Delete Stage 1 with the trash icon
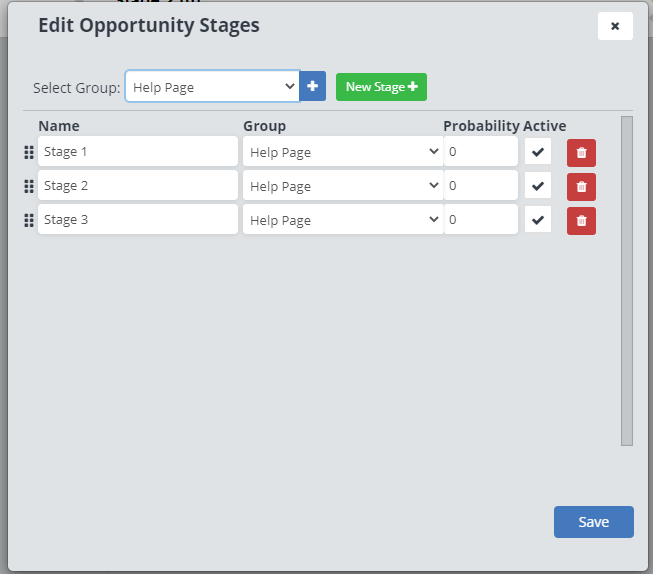This screenshot has width=653, height=574. (581, 153)
